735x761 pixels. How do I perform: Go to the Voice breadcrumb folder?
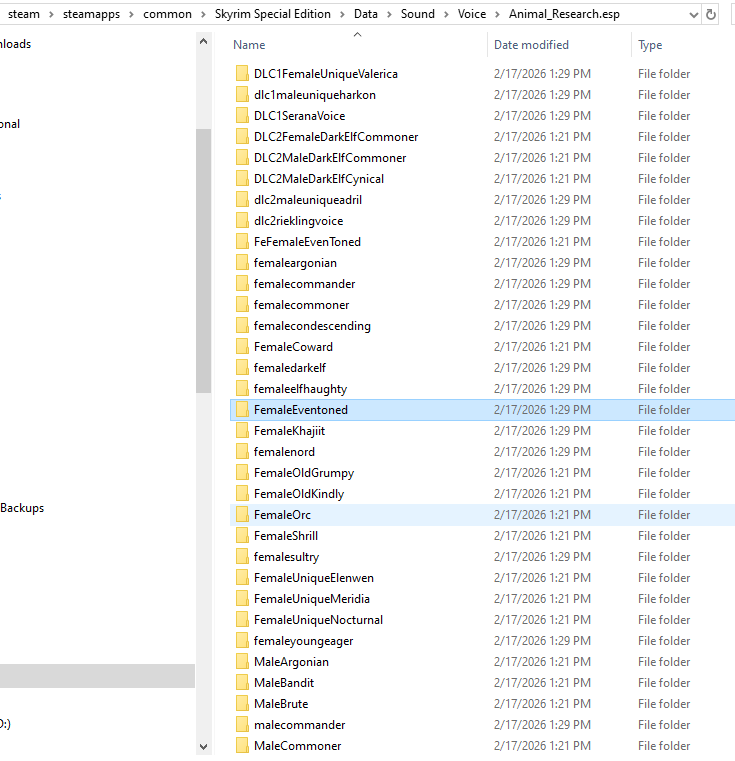472,14
